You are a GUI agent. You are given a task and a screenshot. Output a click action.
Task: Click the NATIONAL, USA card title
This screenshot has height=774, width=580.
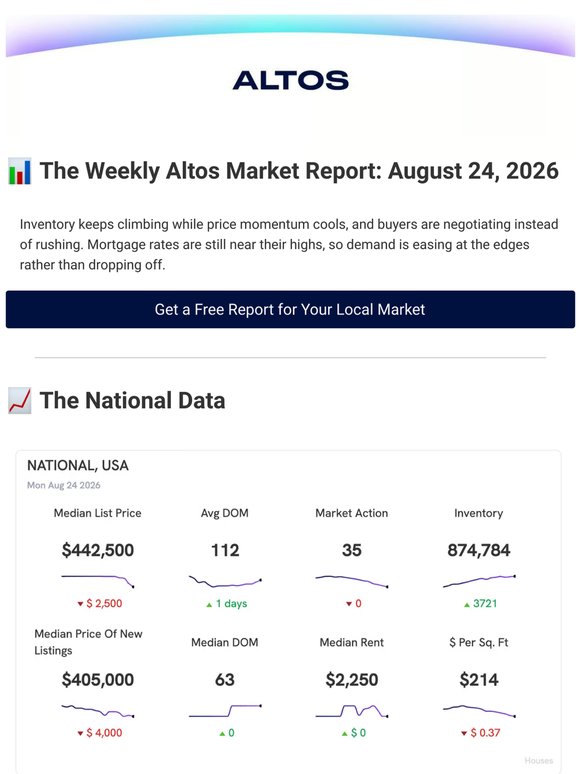click(78, 465)
